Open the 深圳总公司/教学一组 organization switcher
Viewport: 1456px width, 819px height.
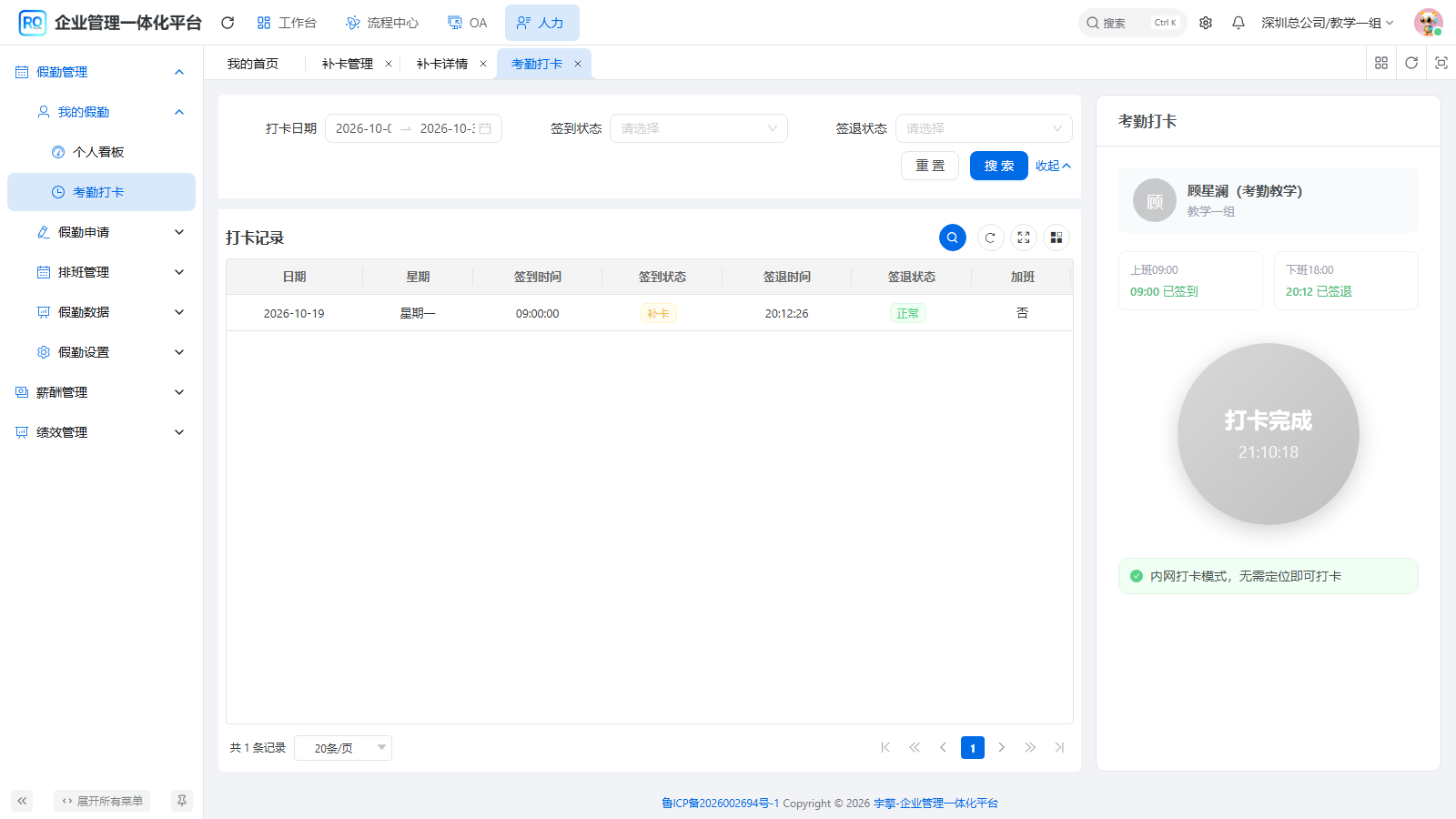[x=1327, y=23]
